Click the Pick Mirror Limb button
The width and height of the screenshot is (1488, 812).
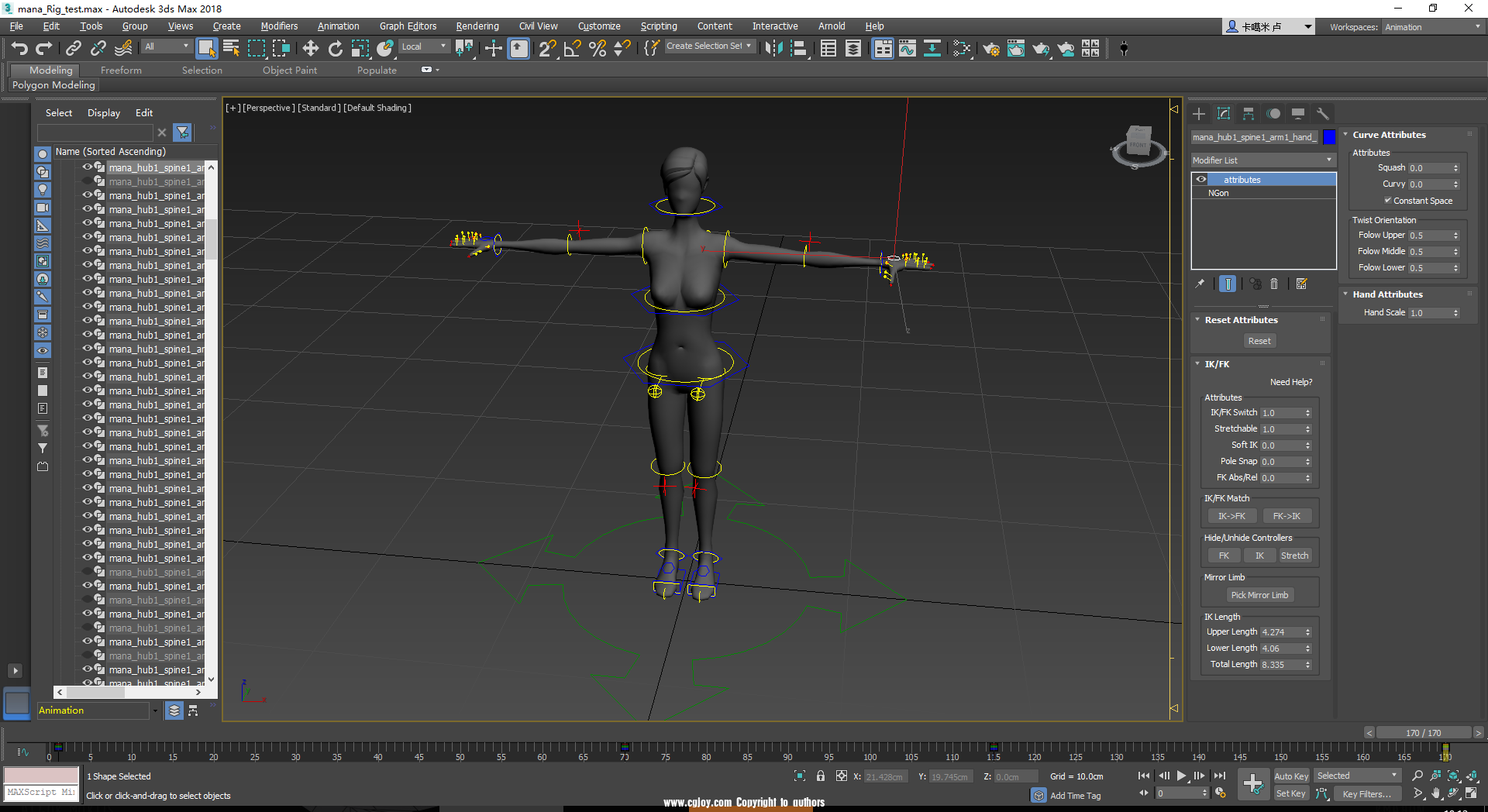coord(1259,595)
